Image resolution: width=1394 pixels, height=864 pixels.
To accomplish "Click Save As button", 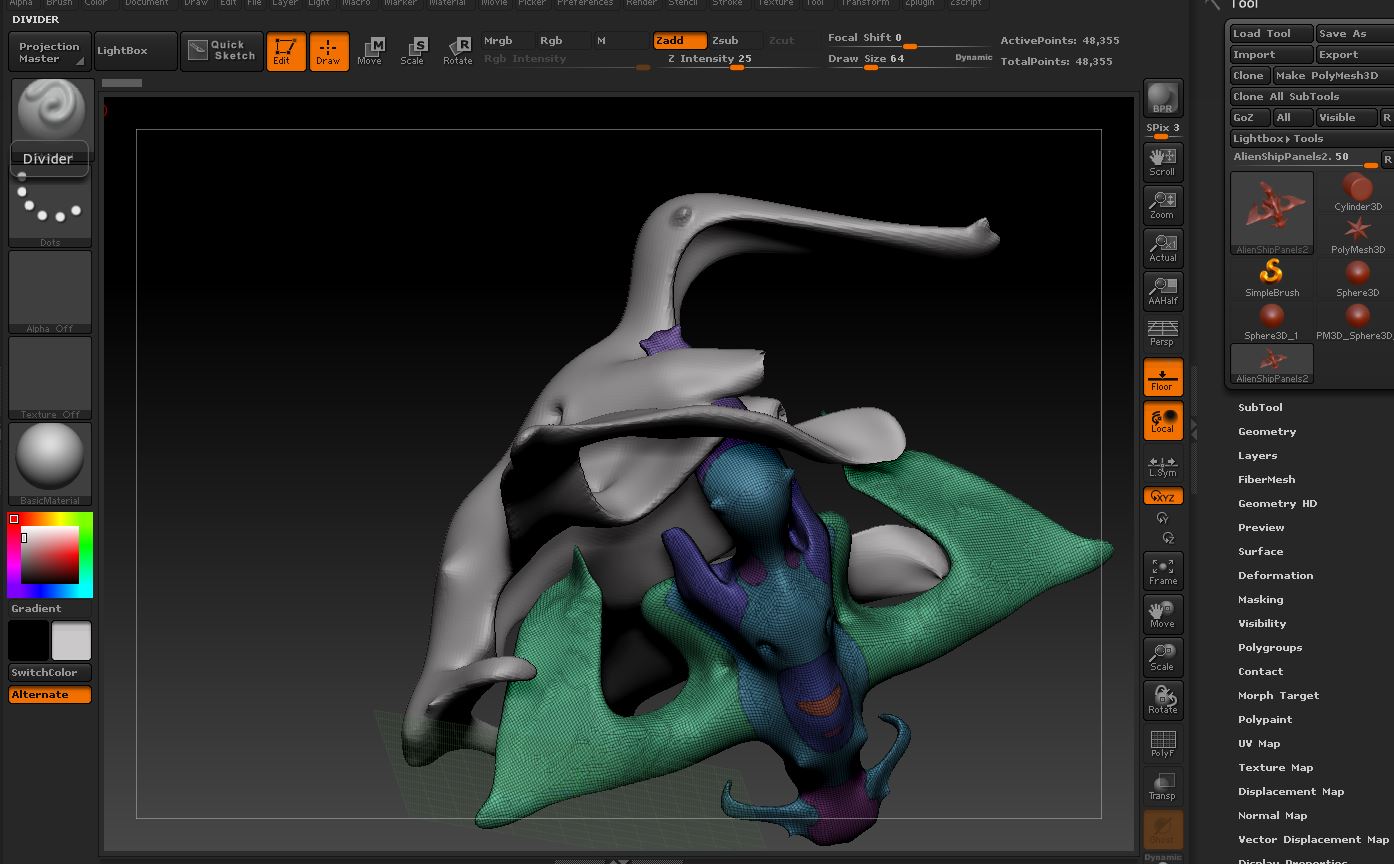I will (x=1355, y=33).
